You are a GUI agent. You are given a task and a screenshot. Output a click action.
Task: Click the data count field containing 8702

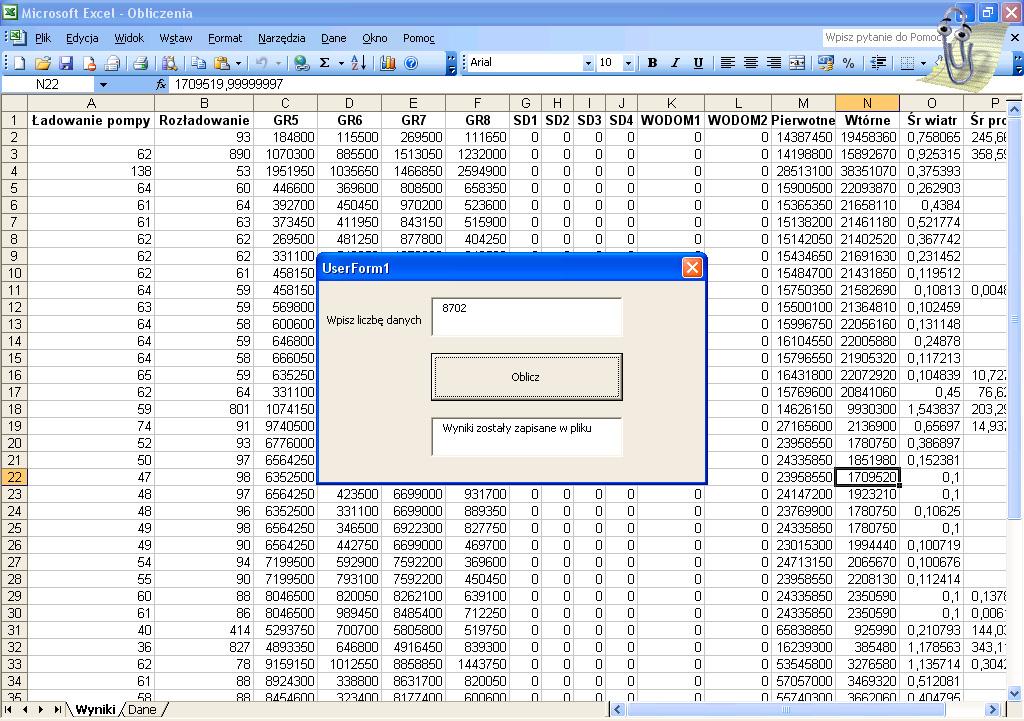click(526, 317)
